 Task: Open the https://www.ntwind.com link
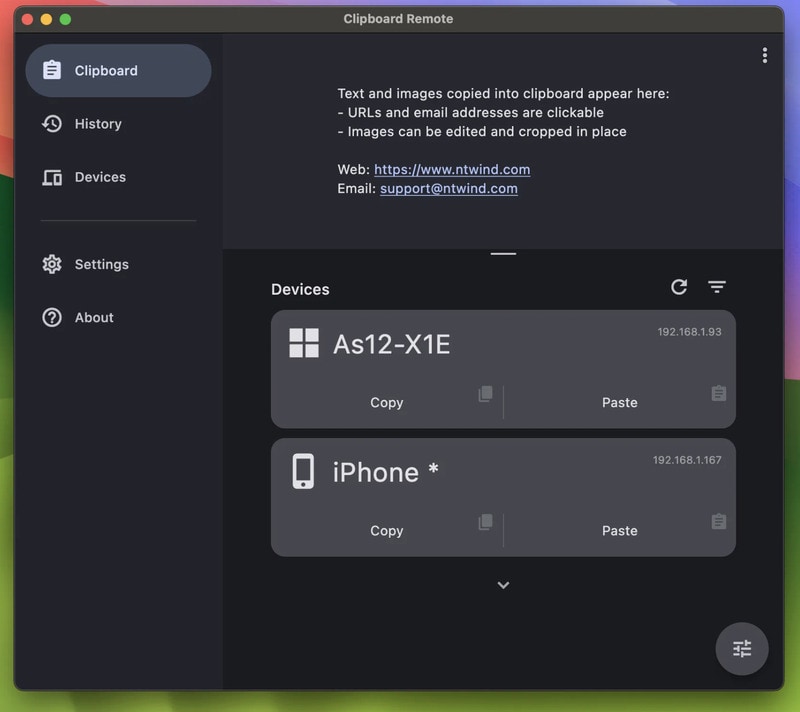[452, 170]
